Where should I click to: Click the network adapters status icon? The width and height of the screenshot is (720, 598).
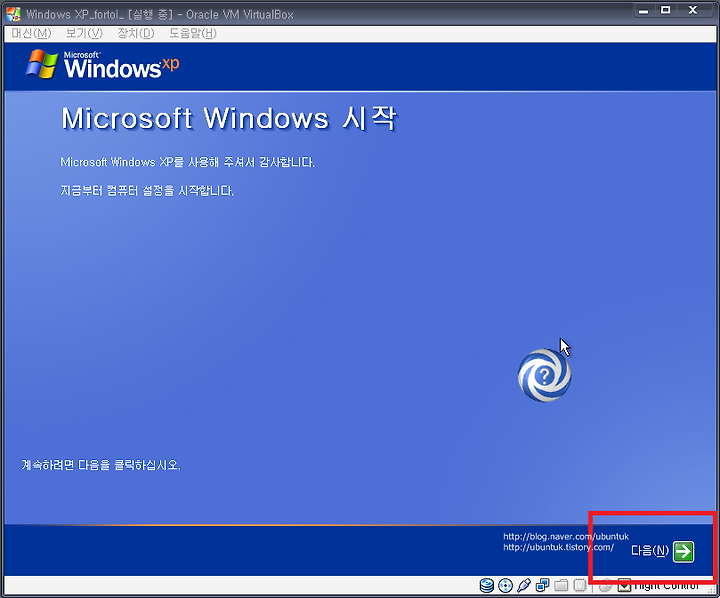(542, 585)
